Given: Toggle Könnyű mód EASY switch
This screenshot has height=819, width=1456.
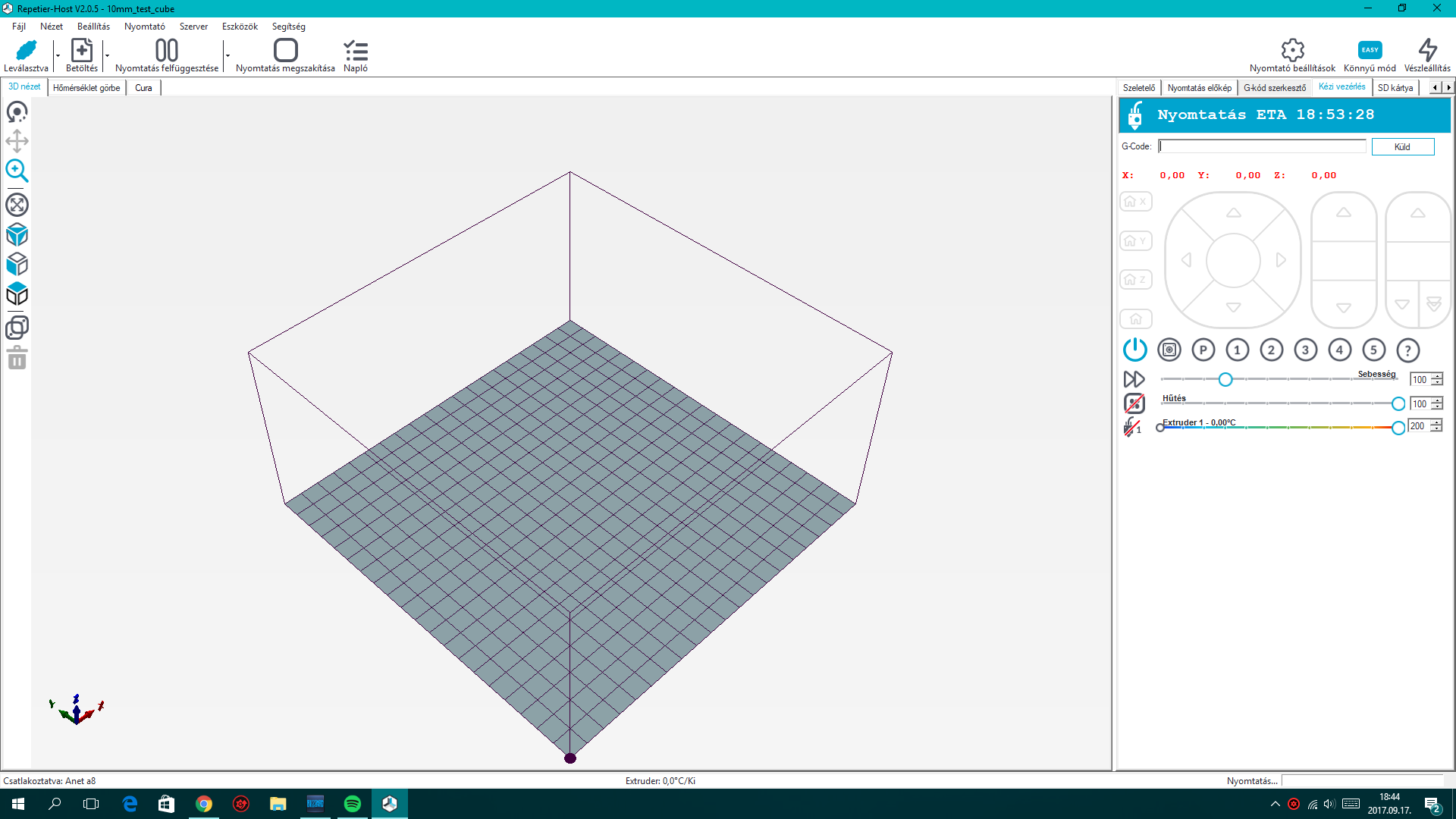Looking at the screenshot, I should click(x=1370, y=50).
